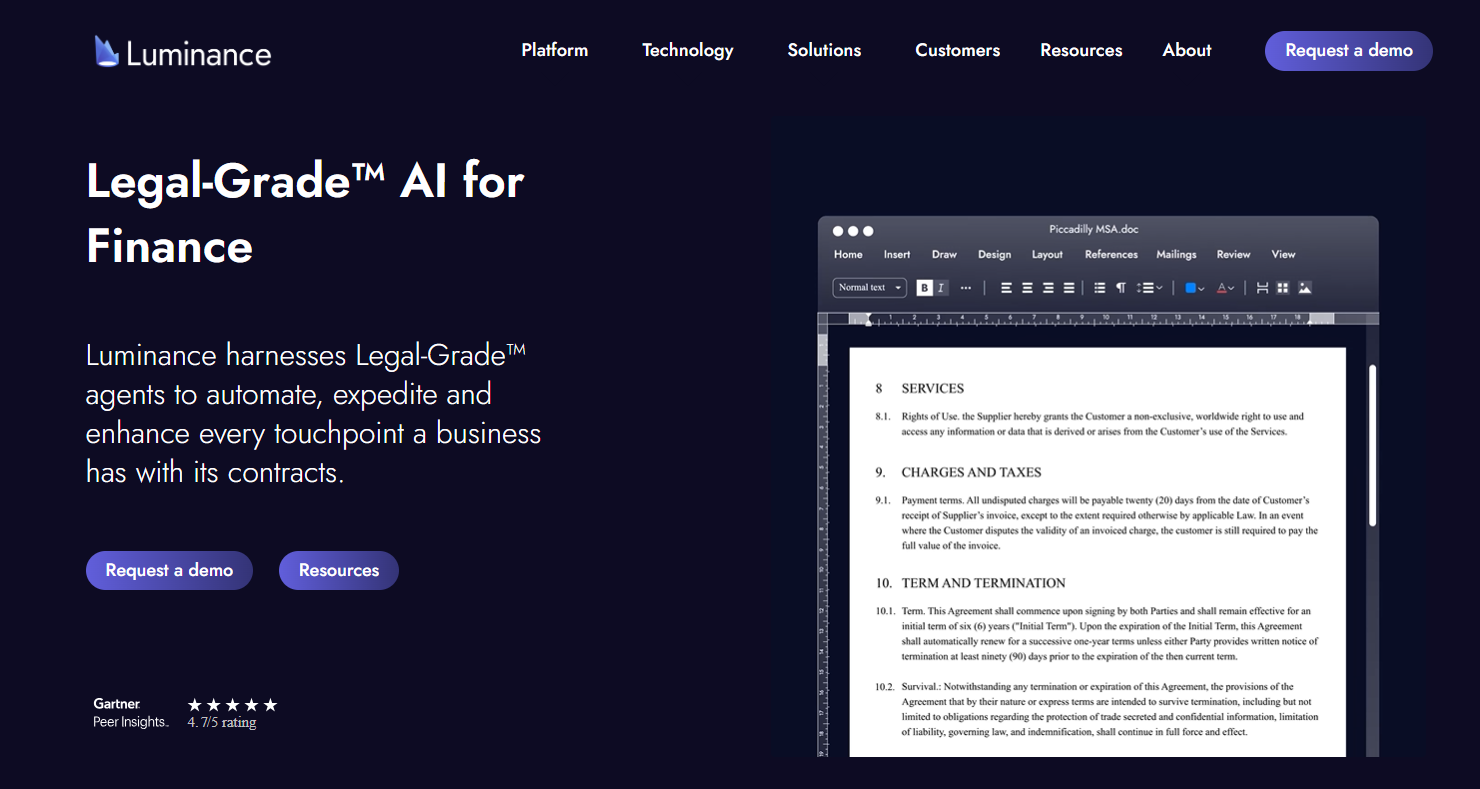This screenshot has width=1480, height=789.
Task: Click the Luminance logo
Action: coord(183,51)
